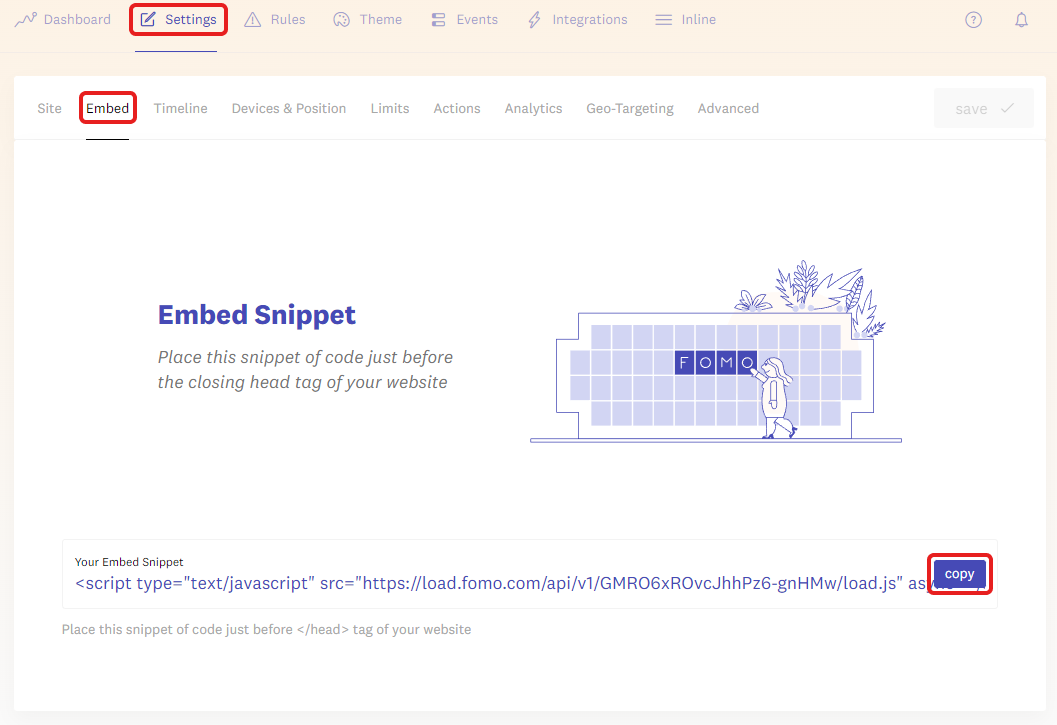Click the FOMO building illustration
This screenshot has height=725, width=1057.
pyautogui.click(x=716, y=351)
